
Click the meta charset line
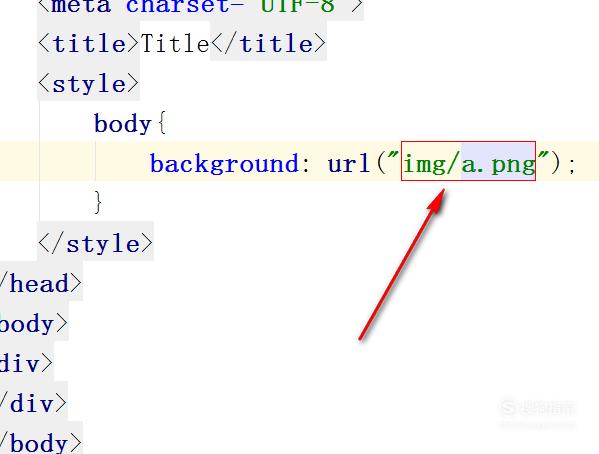tap(200, 6)
